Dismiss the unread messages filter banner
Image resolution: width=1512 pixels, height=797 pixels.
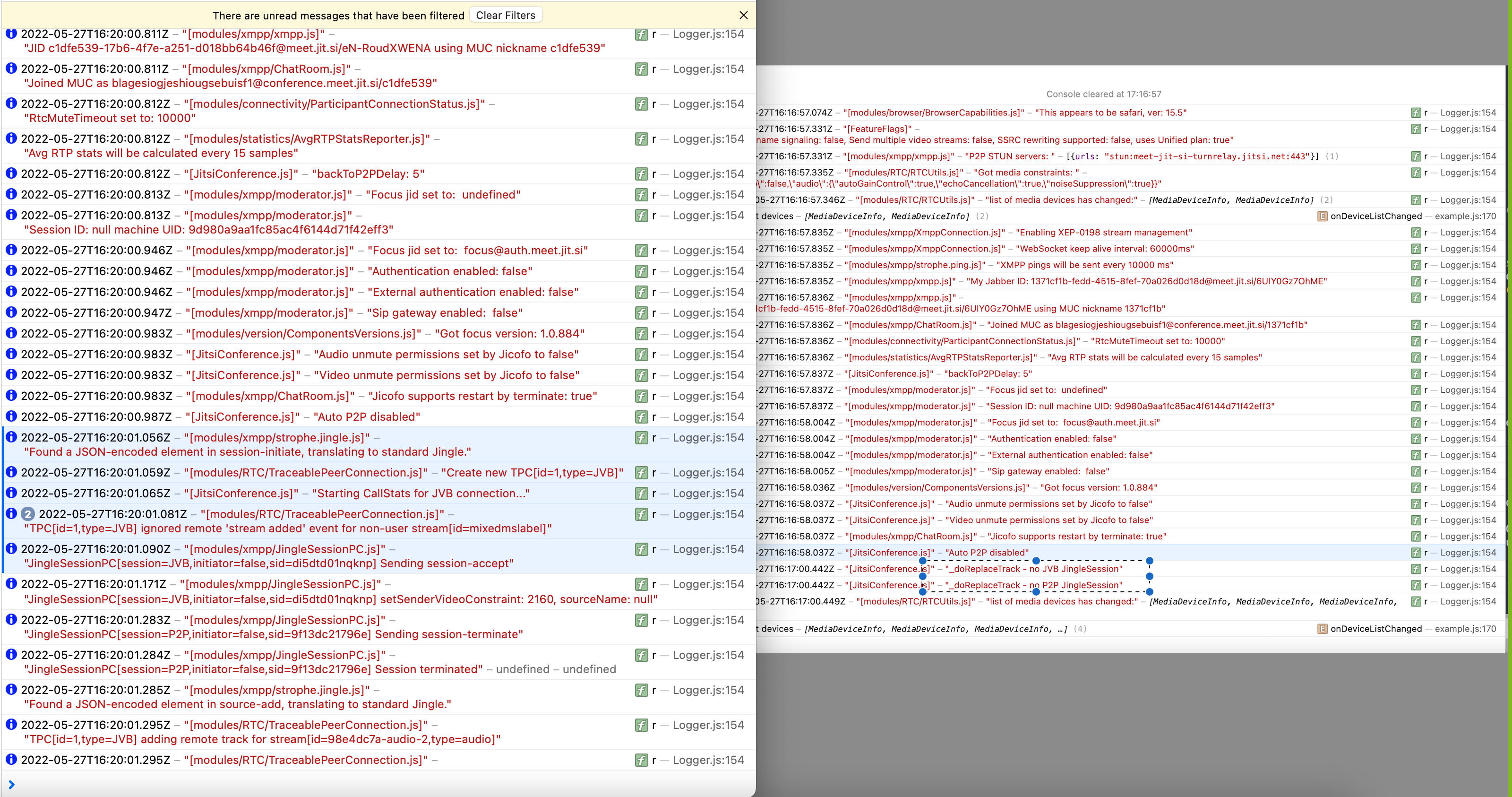[743, 15]
